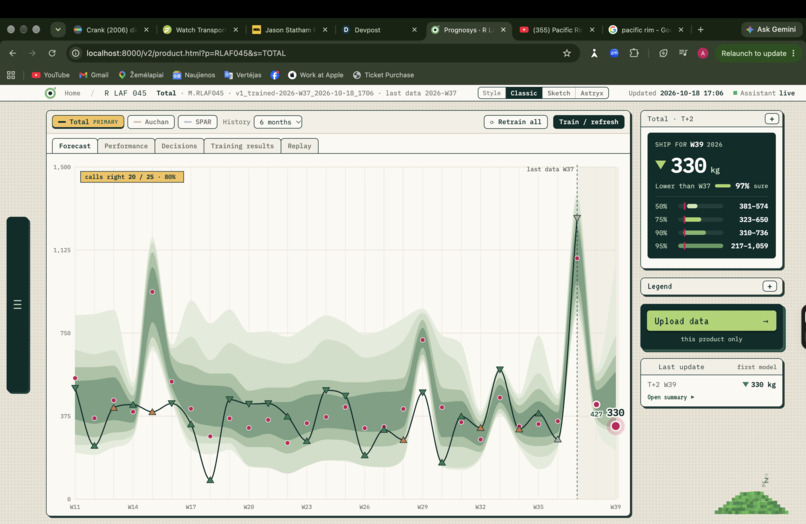This screenshot has width=806, height=524.
Task: Click the 50% interval bar 381-574
Action: (x=703, y=206)
